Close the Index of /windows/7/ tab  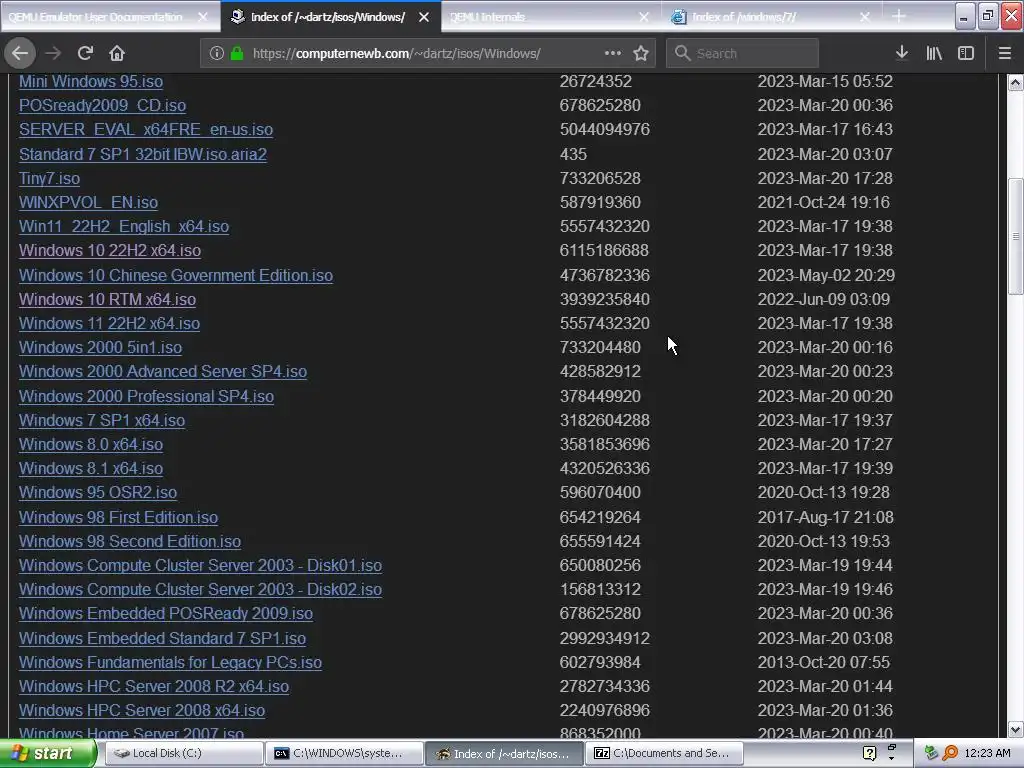pos(865,17)
